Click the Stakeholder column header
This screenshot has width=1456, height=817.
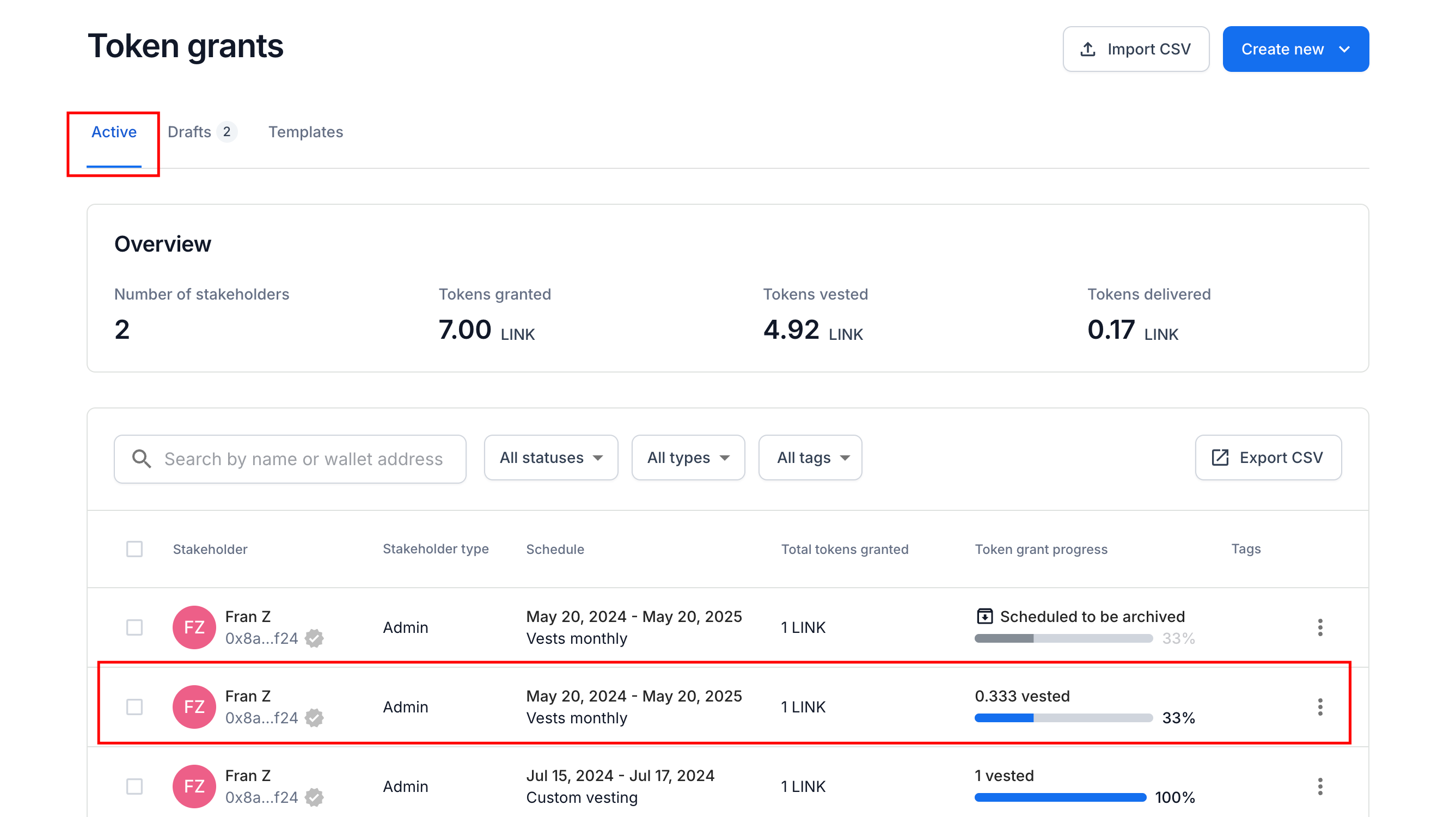tap(210, 549)
